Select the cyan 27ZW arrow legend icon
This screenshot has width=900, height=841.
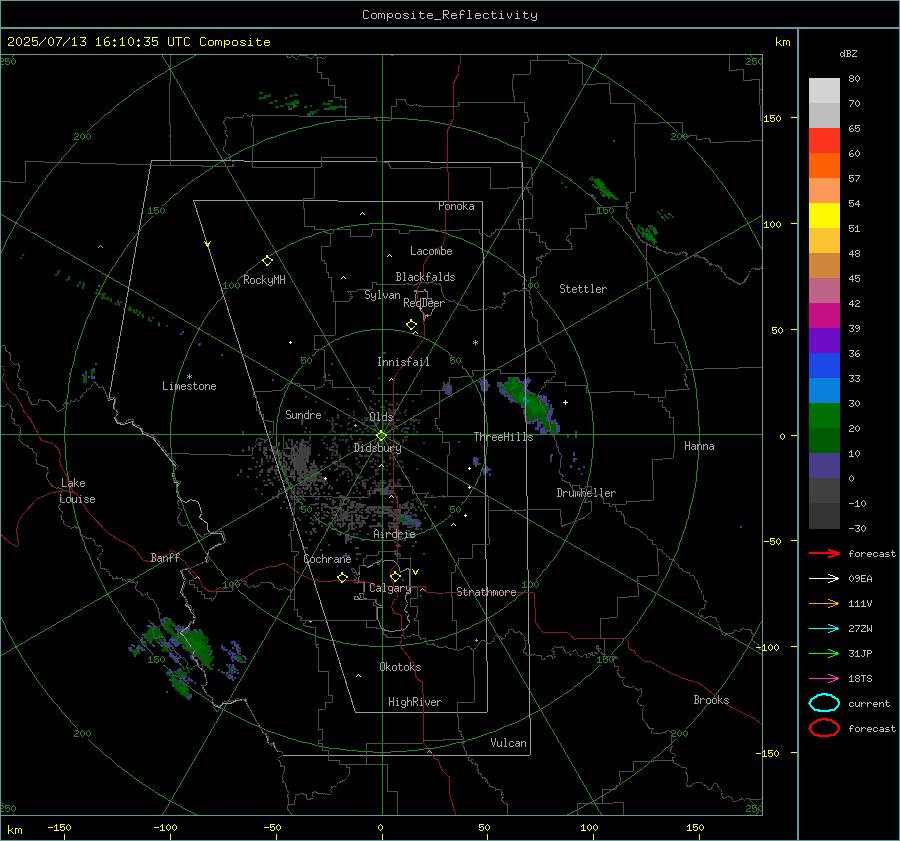click(824, 629)
